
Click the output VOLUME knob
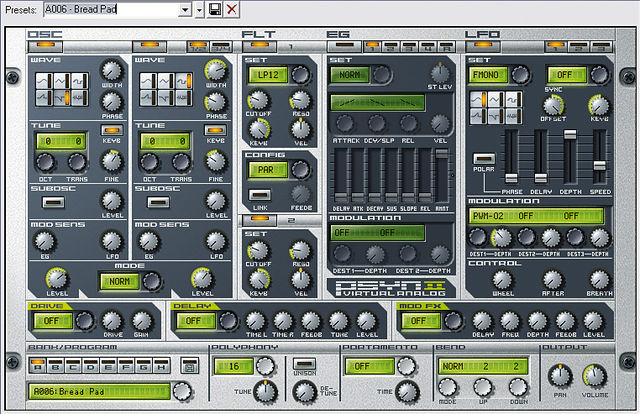pyautogui.click(x=595, y=376)
